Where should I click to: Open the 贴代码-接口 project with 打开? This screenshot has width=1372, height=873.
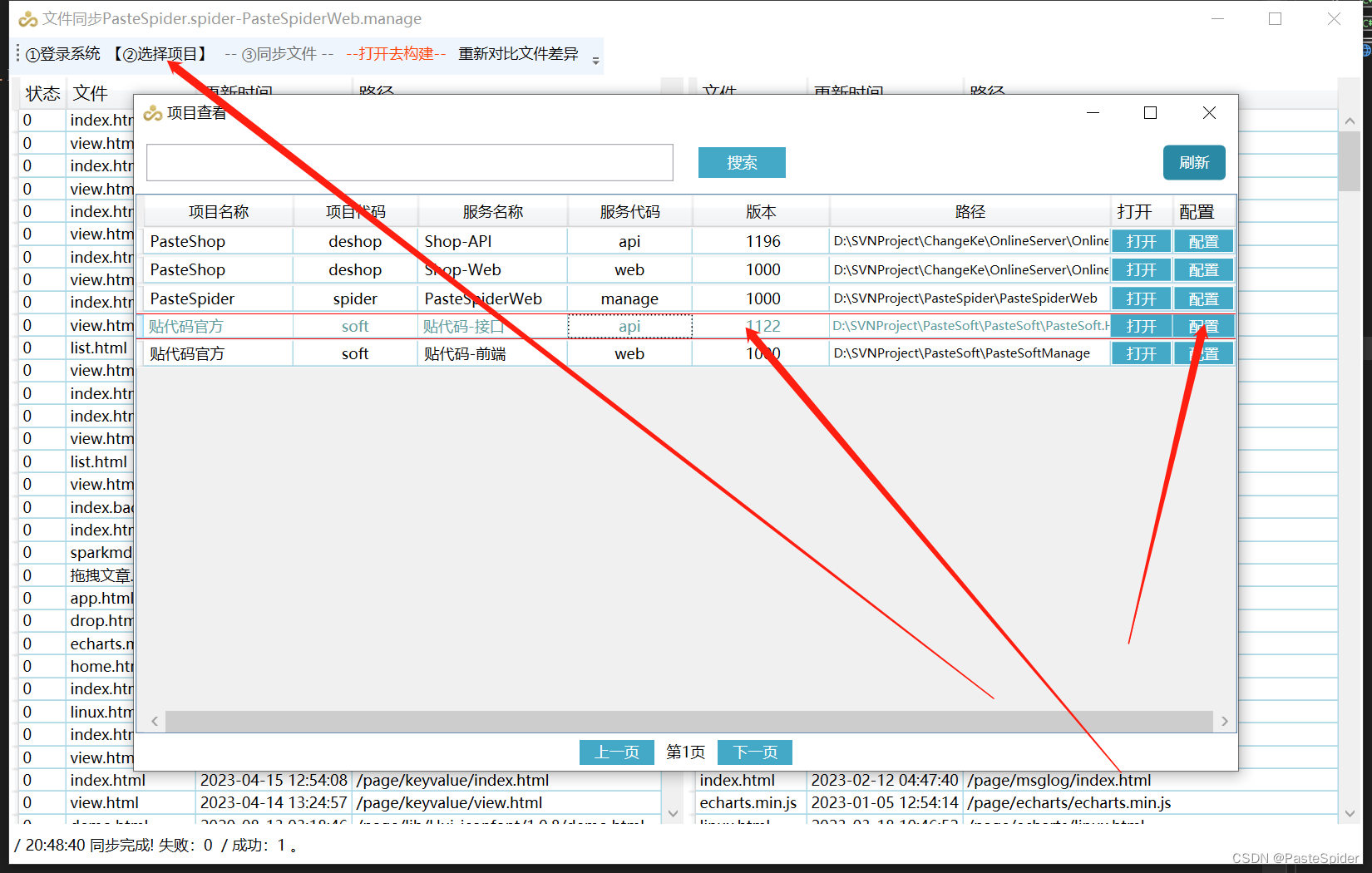[1141, 327]
